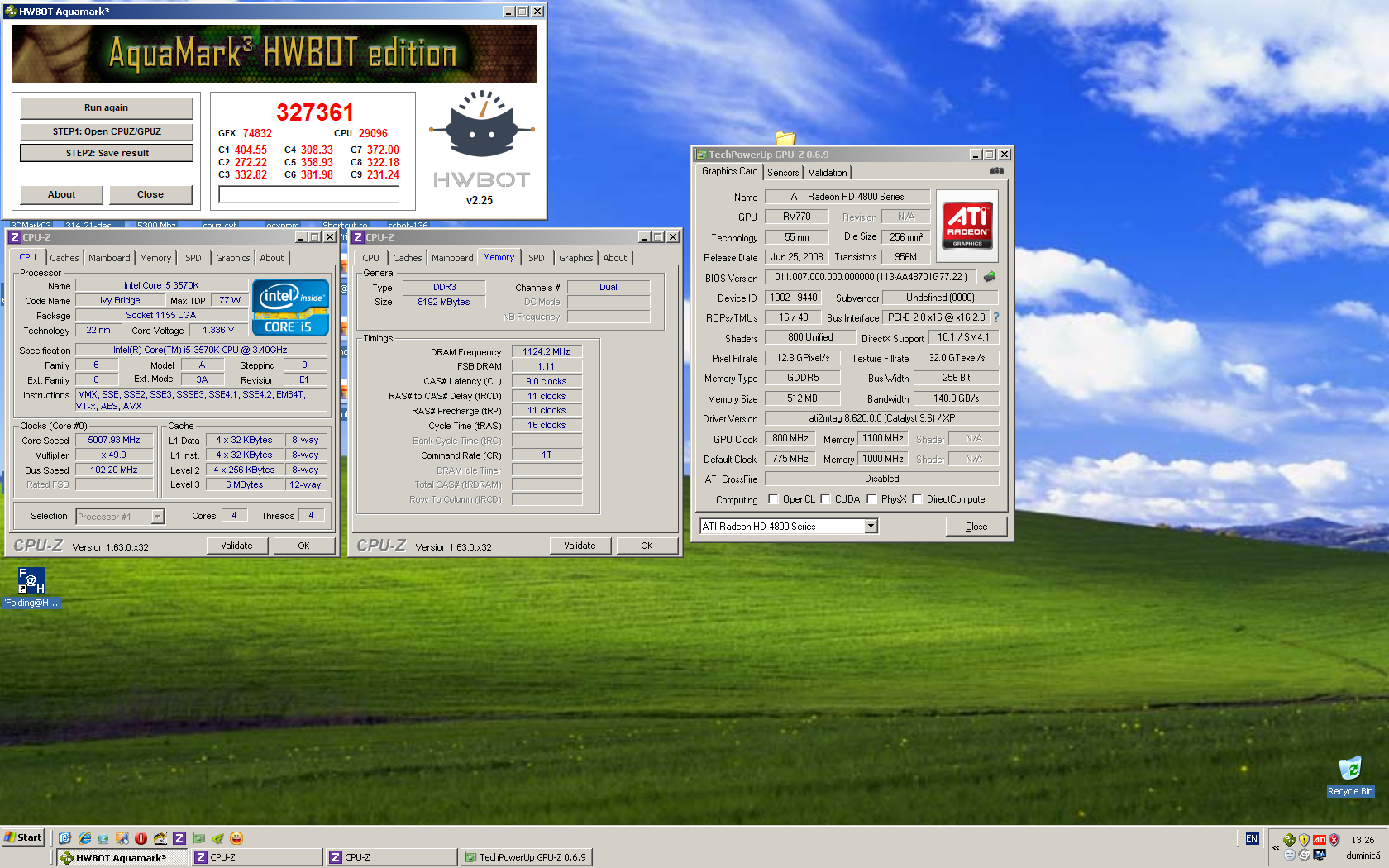
Task: Click the DRAM Frequency value 1124.2 MHz
Action: tap(547, 351)
